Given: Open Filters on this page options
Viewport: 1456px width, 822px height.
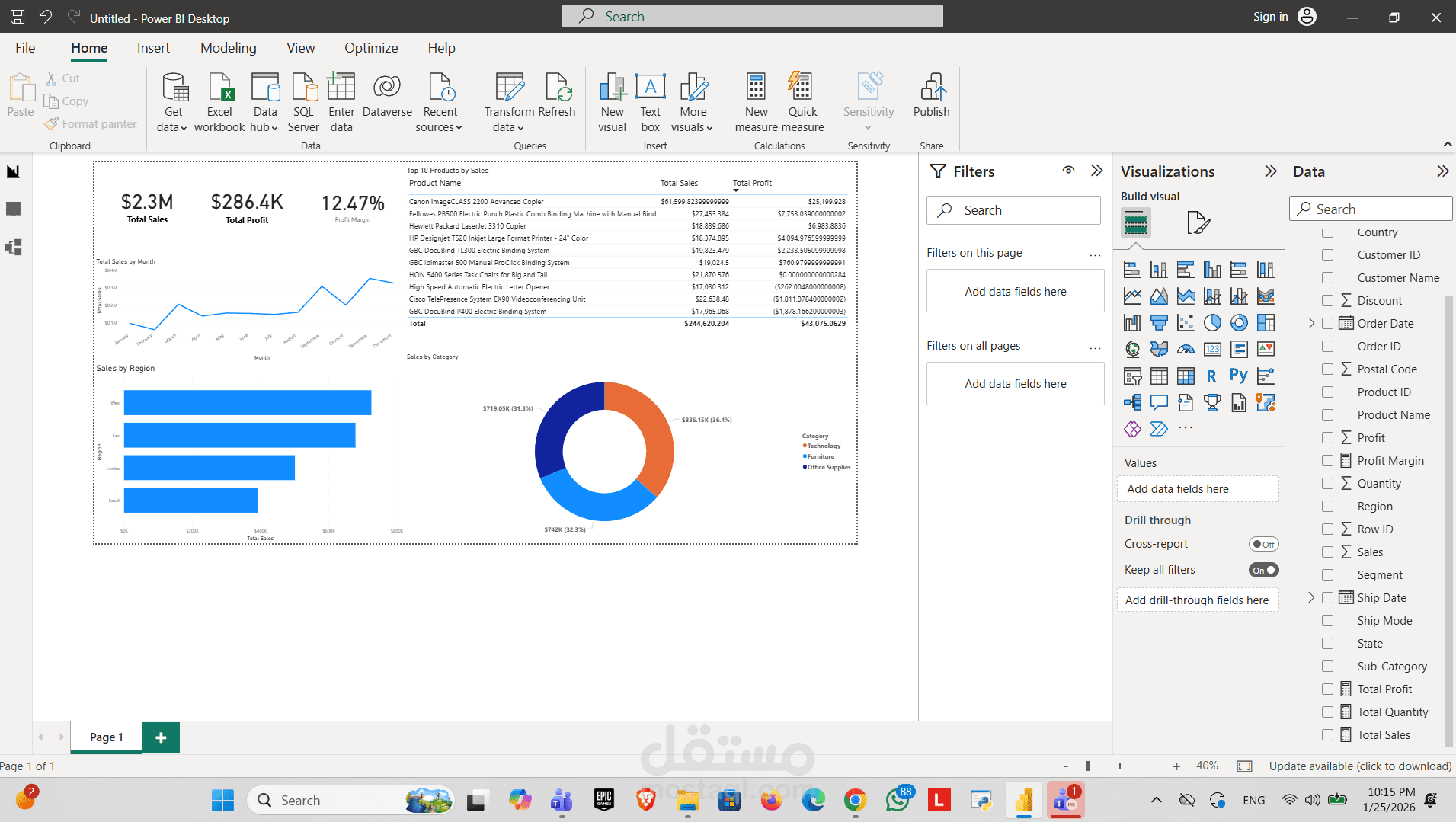Looking at the screenshot, I should click(1095, 254).
